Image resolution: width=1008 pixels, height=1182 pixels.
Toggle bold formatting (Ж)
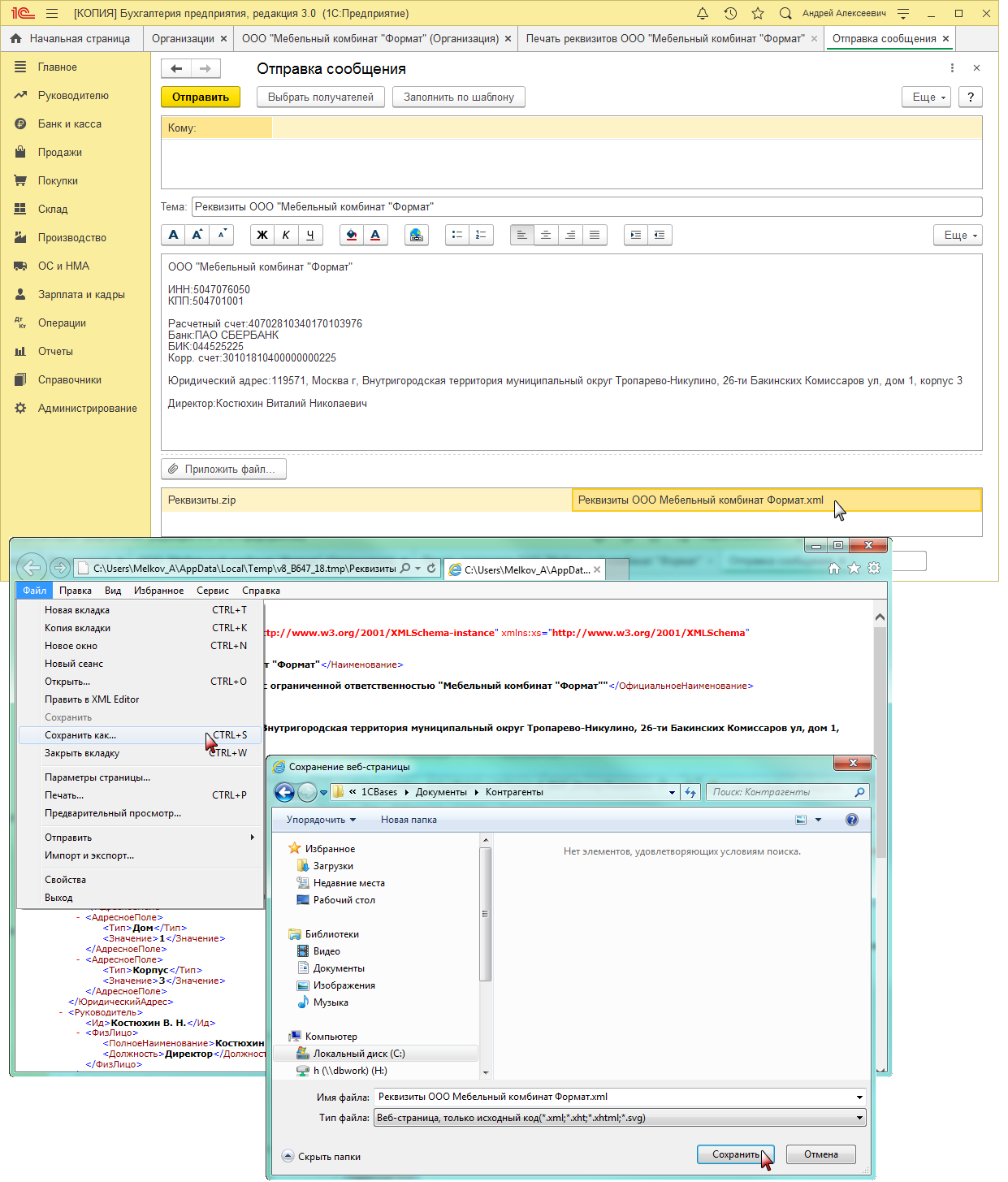(262, 235)
